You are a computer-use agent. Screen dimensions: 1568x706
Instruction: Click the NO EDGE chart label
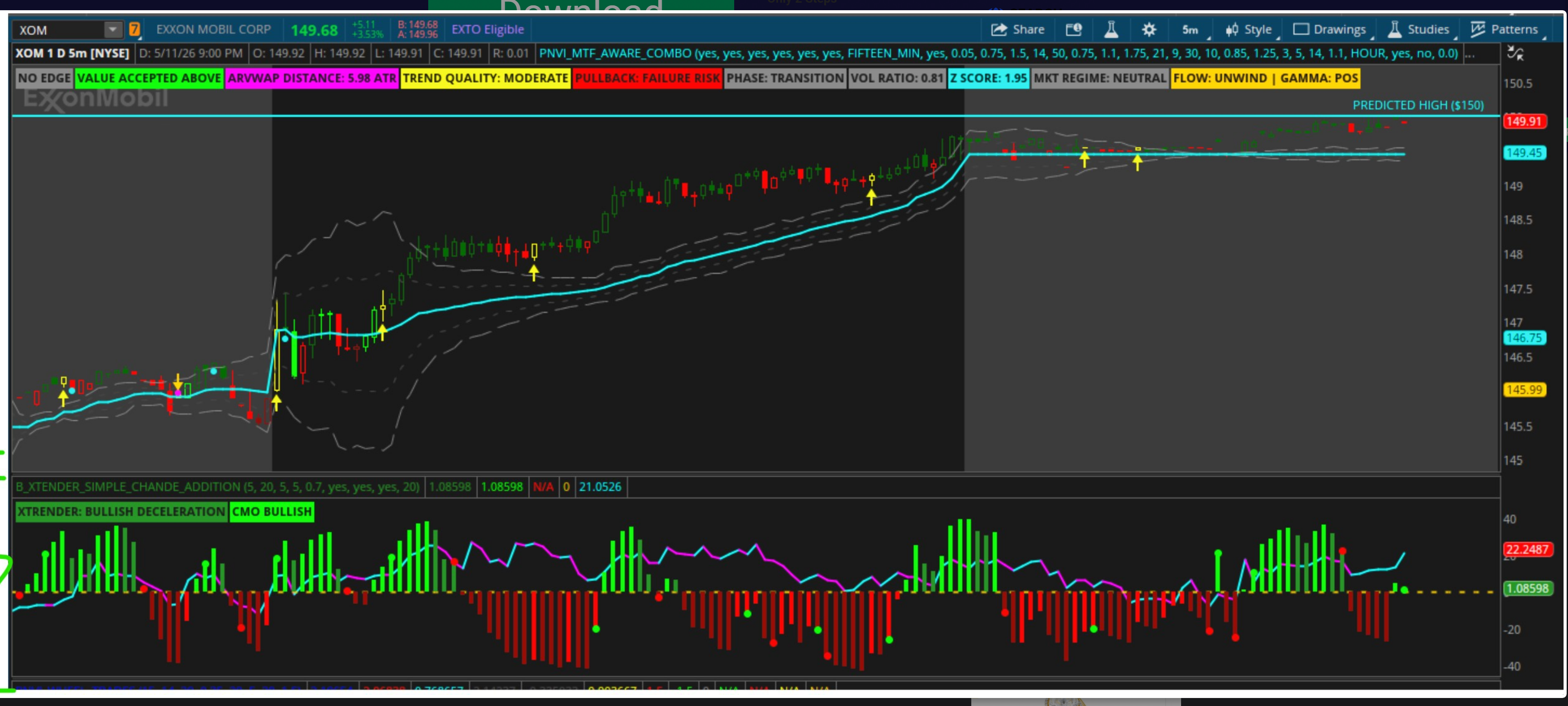(x=44, y=78)
